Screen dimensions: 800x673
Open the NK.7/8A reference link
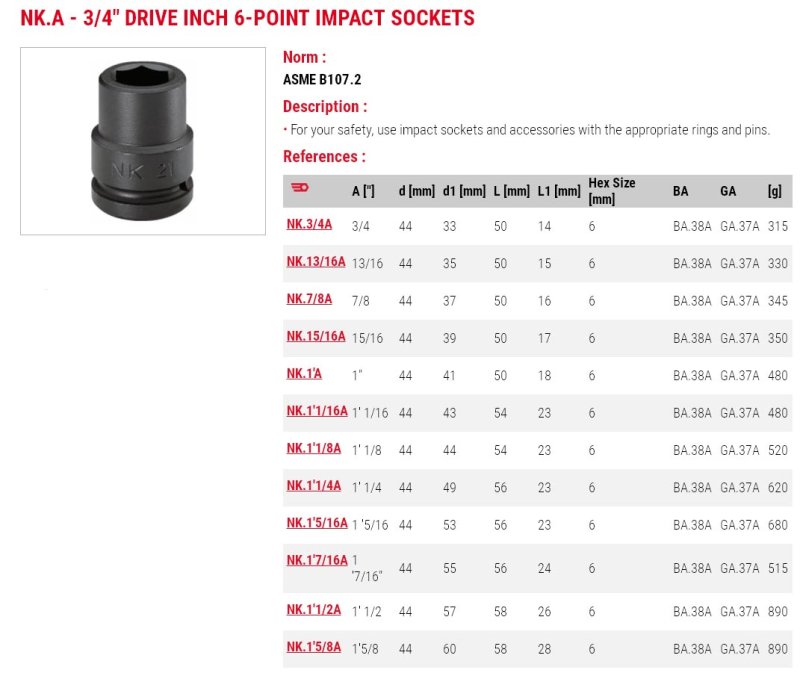pos(309,299)
